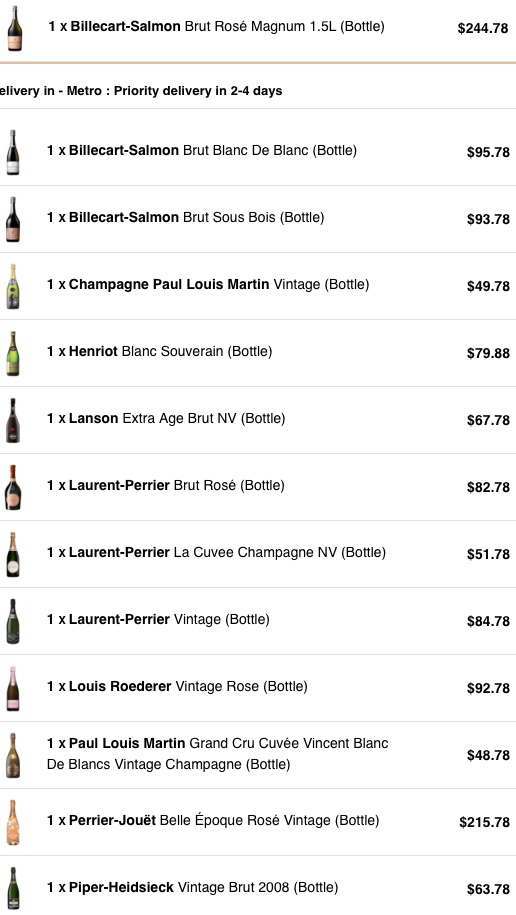The width and height of the screenshot is (516, 915).
Task: Open the Laurent-Perrier Vintage product name
Action: pyautogui.click(x=158, y=619)
